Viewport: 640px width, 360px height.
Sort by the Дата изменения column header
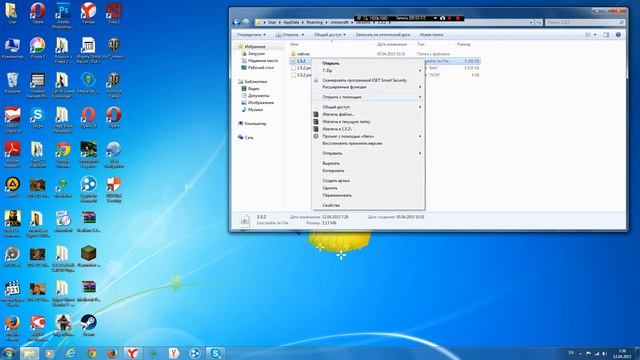point(391,44)
